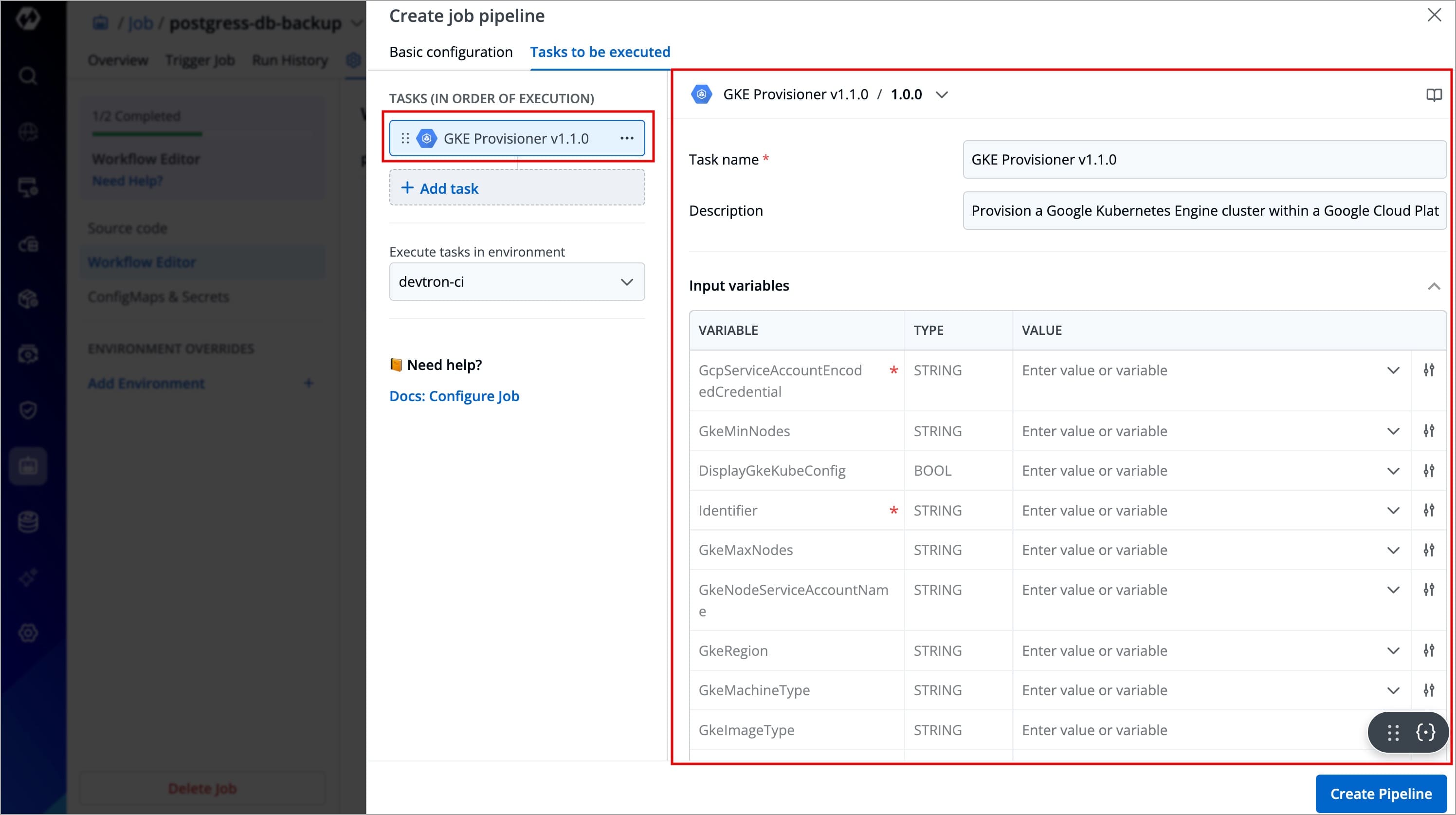
Task: Click sliders icon for DisplayGkeKubeConfig row
Action: tap(1428, 471)
